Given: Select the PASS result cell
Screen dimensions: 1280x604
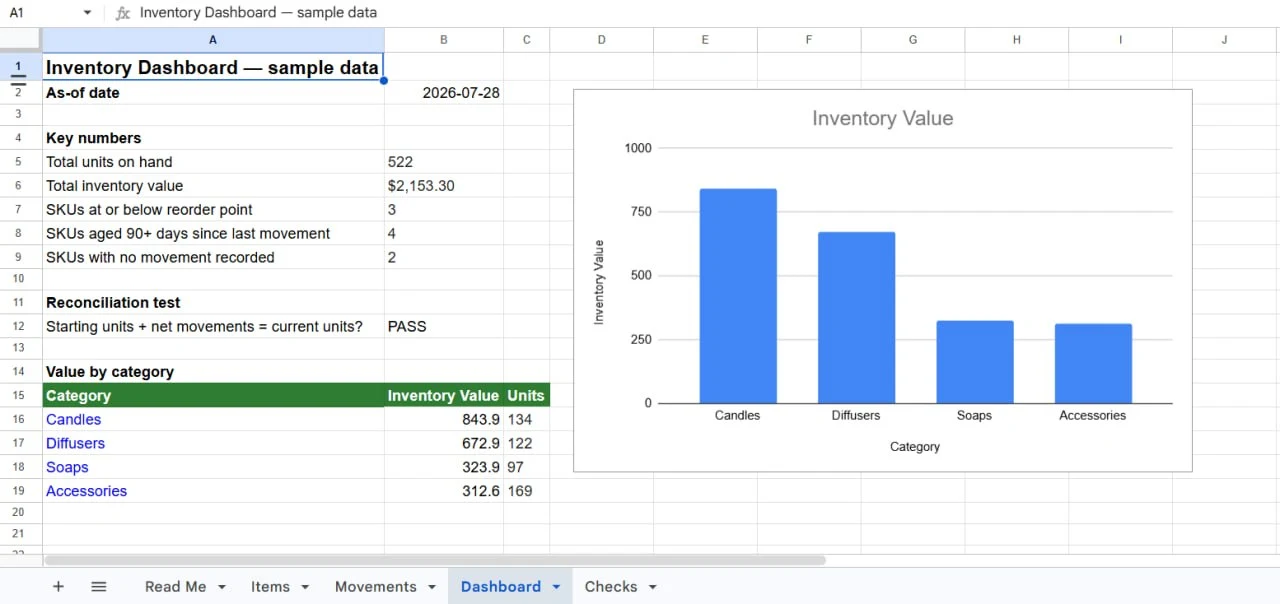Looking at the screenshot, I should point(444,327).
